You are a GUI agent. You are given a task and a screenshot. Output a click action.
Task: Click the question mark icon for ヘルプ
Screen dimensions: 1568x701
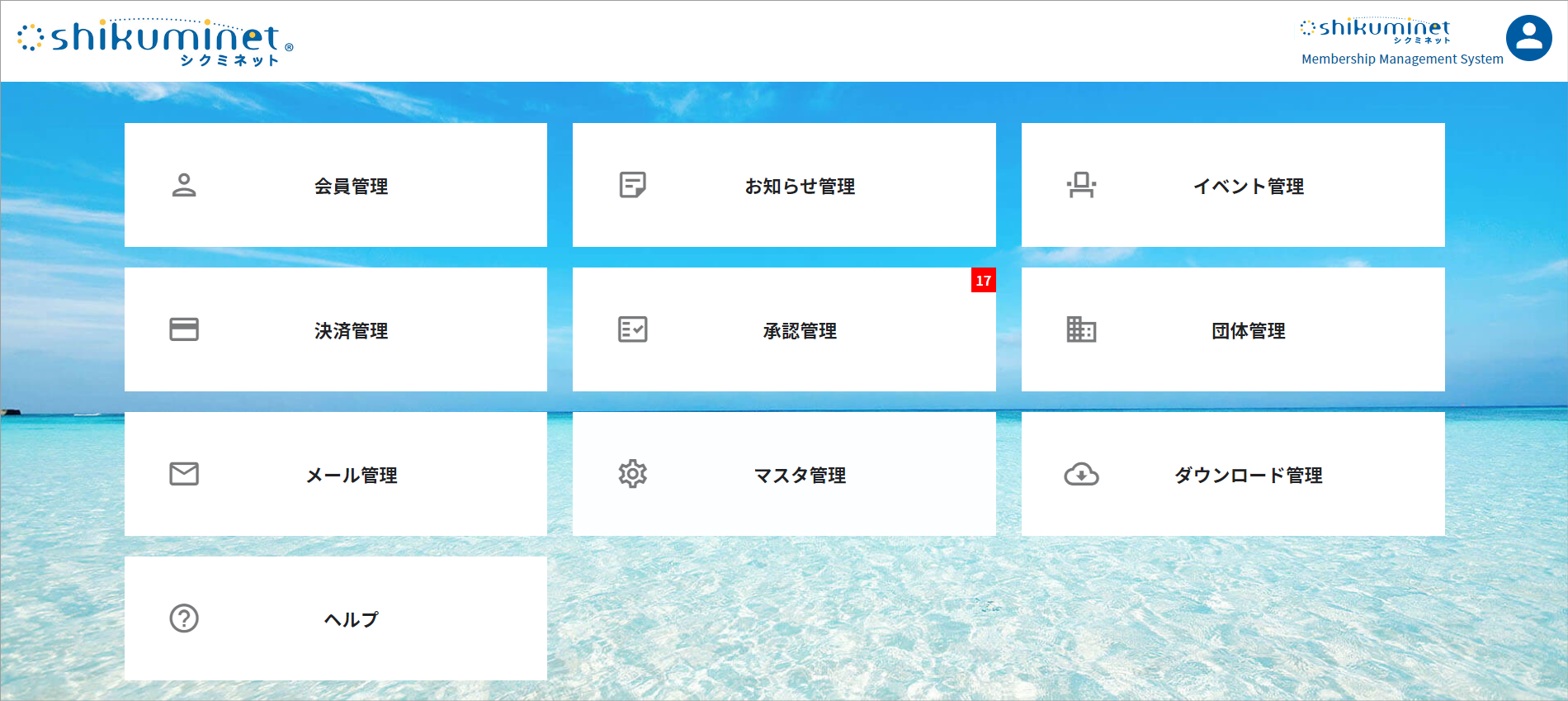[x=184, y=618]
